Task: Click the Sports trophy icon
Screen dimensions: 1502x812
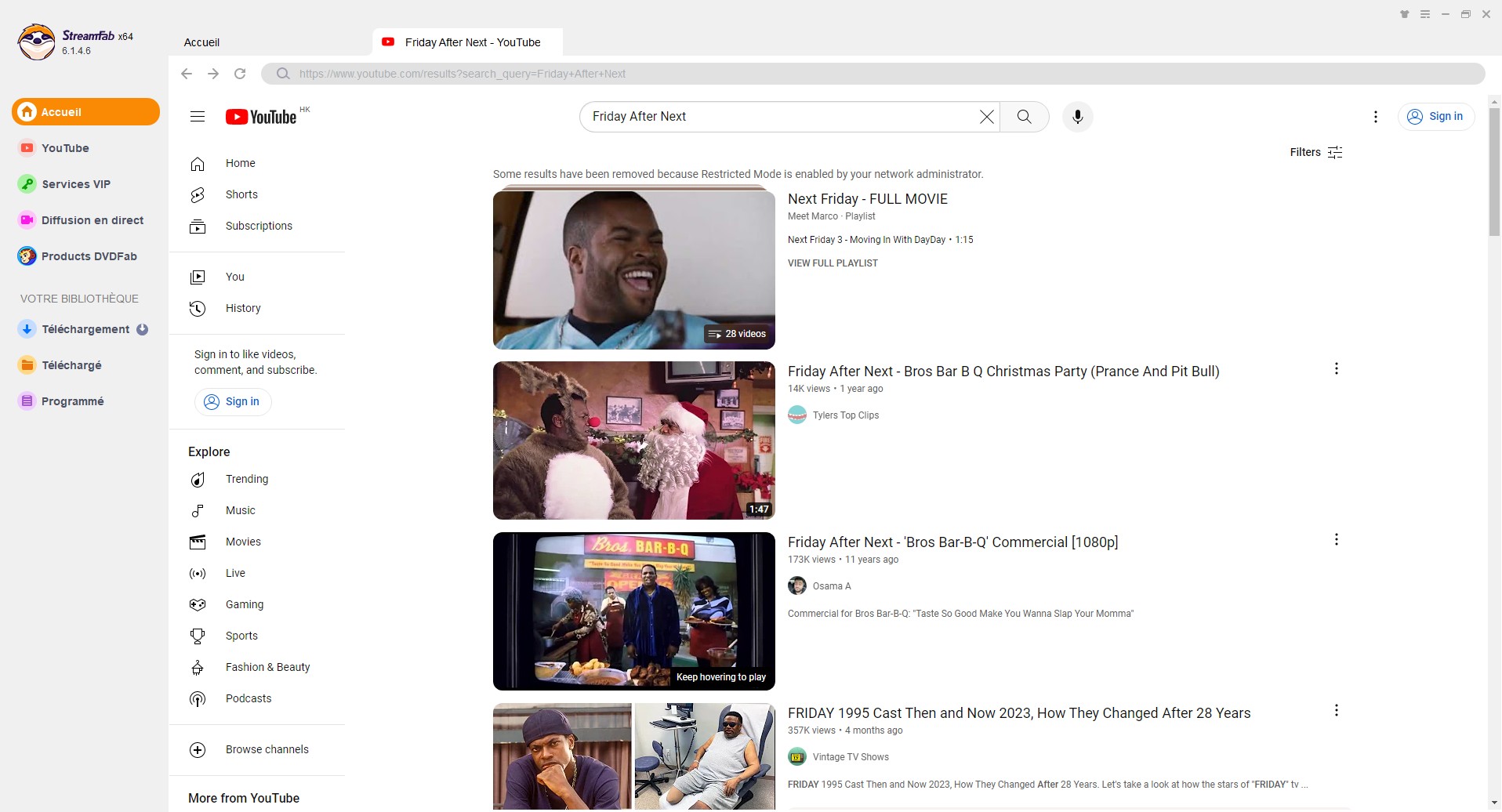Action: coord(198,636)
